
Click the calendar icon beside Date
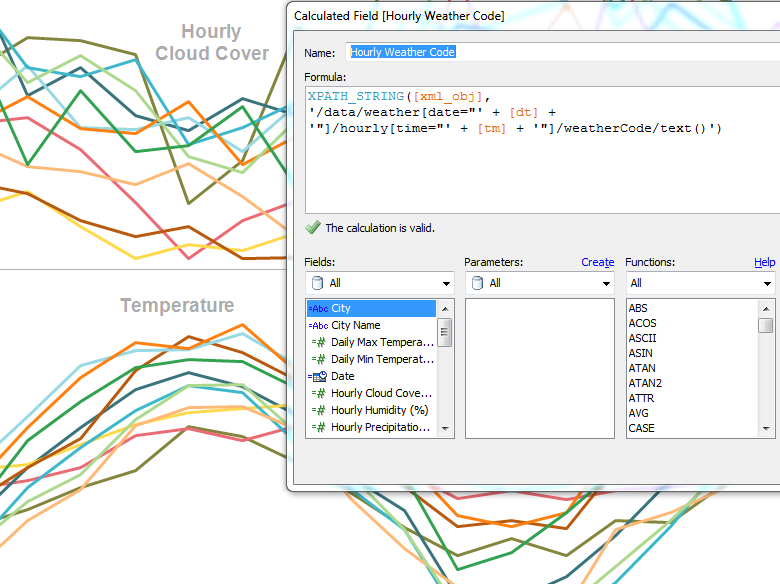318,376
